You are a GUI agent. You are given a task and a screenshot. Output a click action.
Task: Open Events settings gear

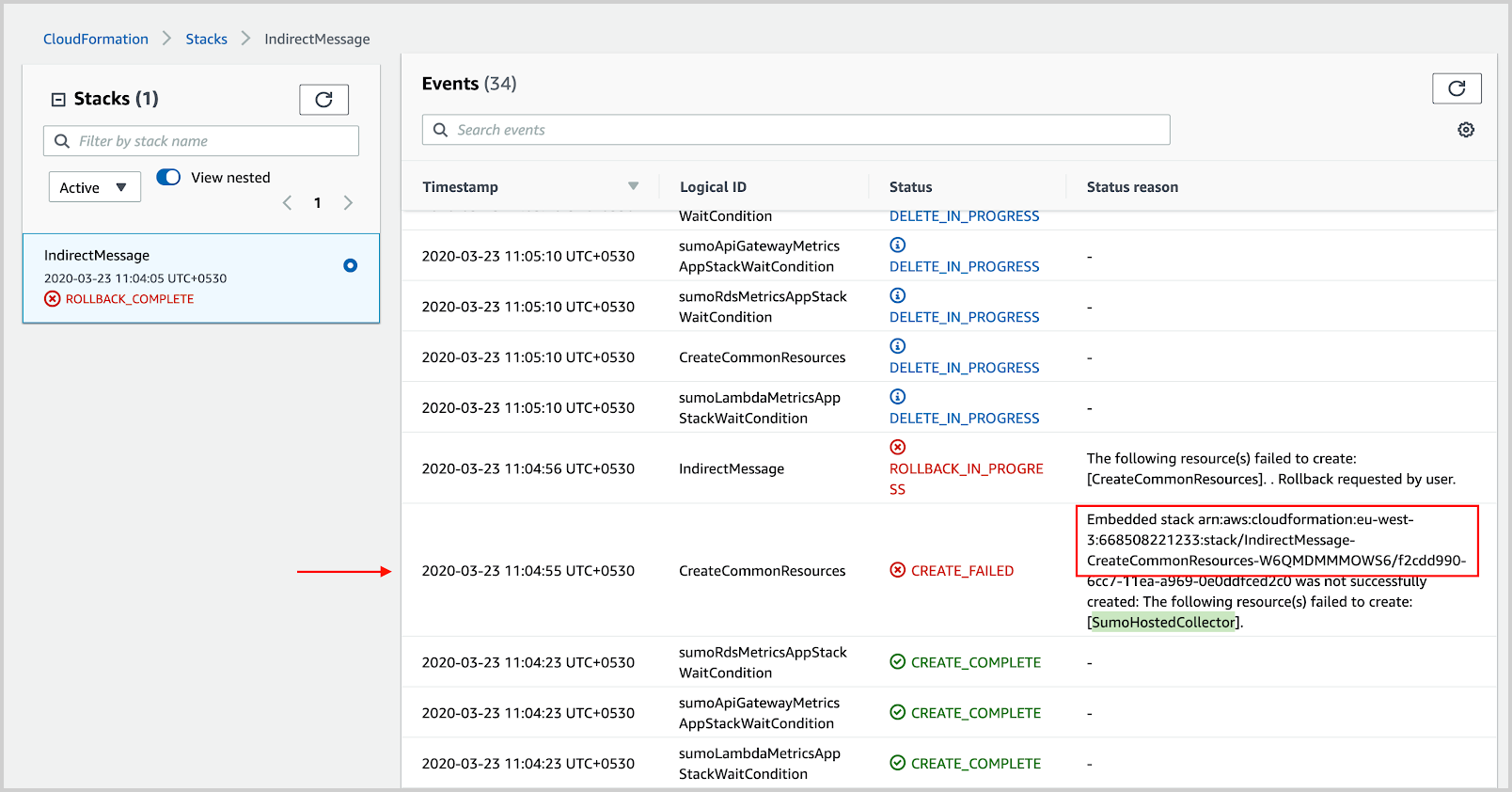pyautogui.click(x=1465, y=130)
